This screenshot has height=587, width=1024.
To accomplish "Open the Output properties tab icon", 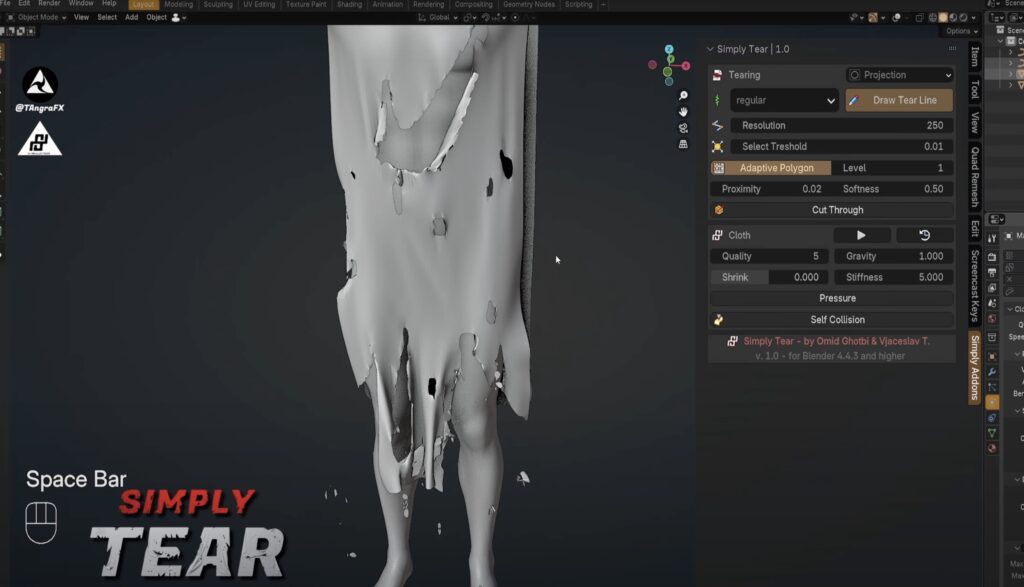I will tap(992, 272).
